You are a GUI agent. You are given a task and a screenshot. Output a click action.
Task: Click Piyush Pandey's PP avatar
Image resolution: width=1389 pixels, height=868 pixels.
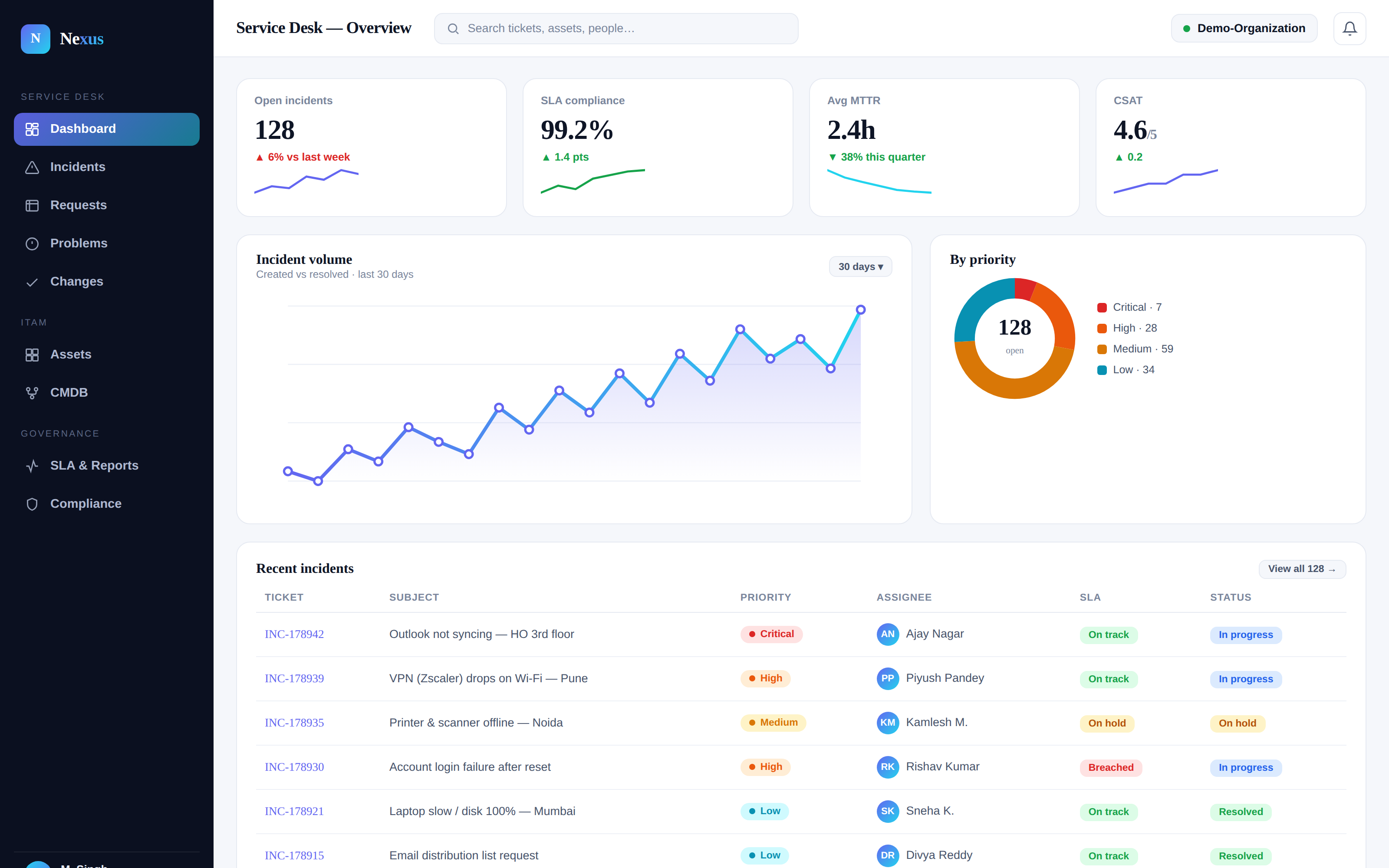887,678
